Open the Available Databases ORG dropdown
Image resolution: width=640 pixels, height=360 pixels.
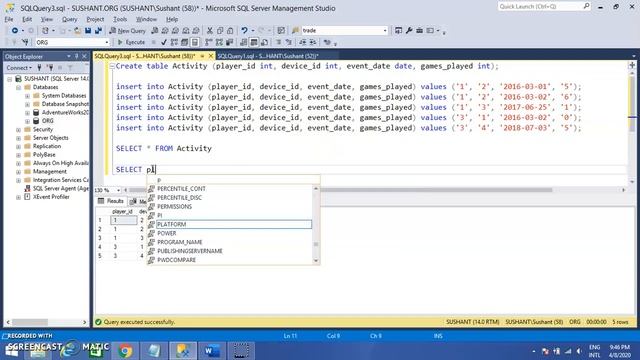click(107, 42)
